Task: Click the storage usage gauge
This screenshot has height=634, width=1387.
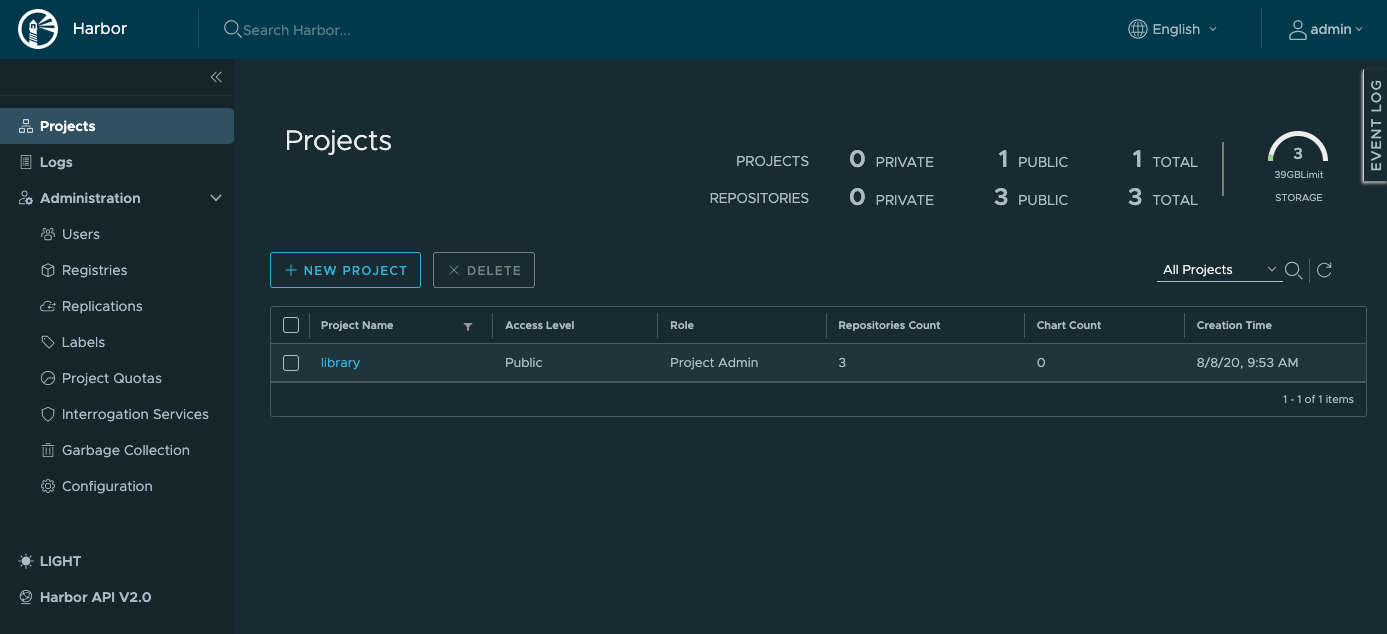Action: click(1298, 147)
